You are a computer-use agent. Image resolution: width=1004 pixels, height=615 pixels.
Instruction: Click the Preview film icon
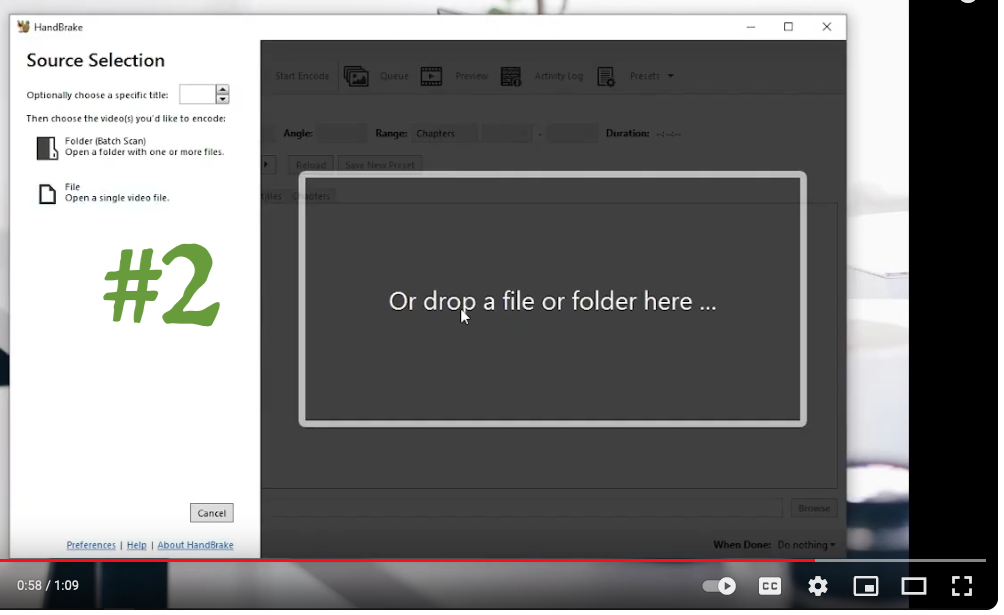[x=431, y=76]
